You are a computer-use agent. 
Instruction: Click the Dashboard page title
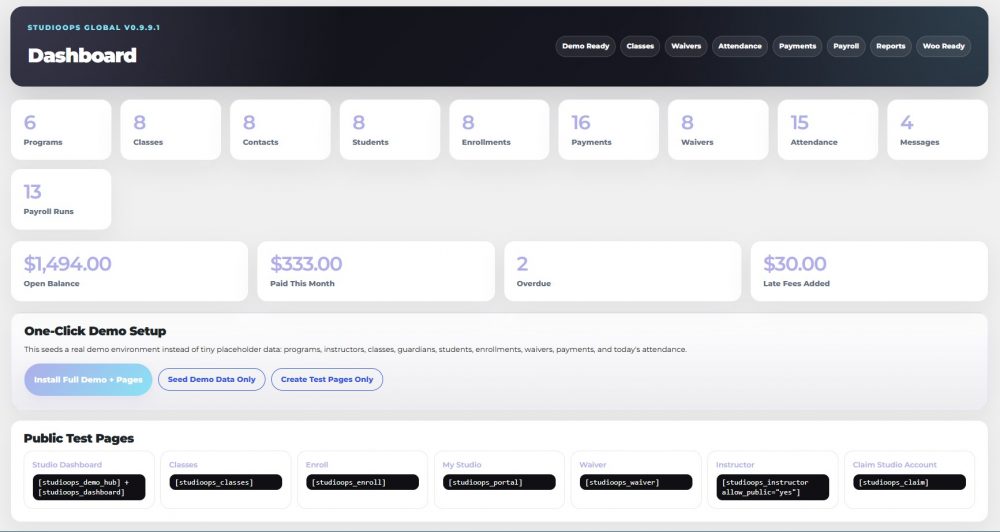[82, 55]
